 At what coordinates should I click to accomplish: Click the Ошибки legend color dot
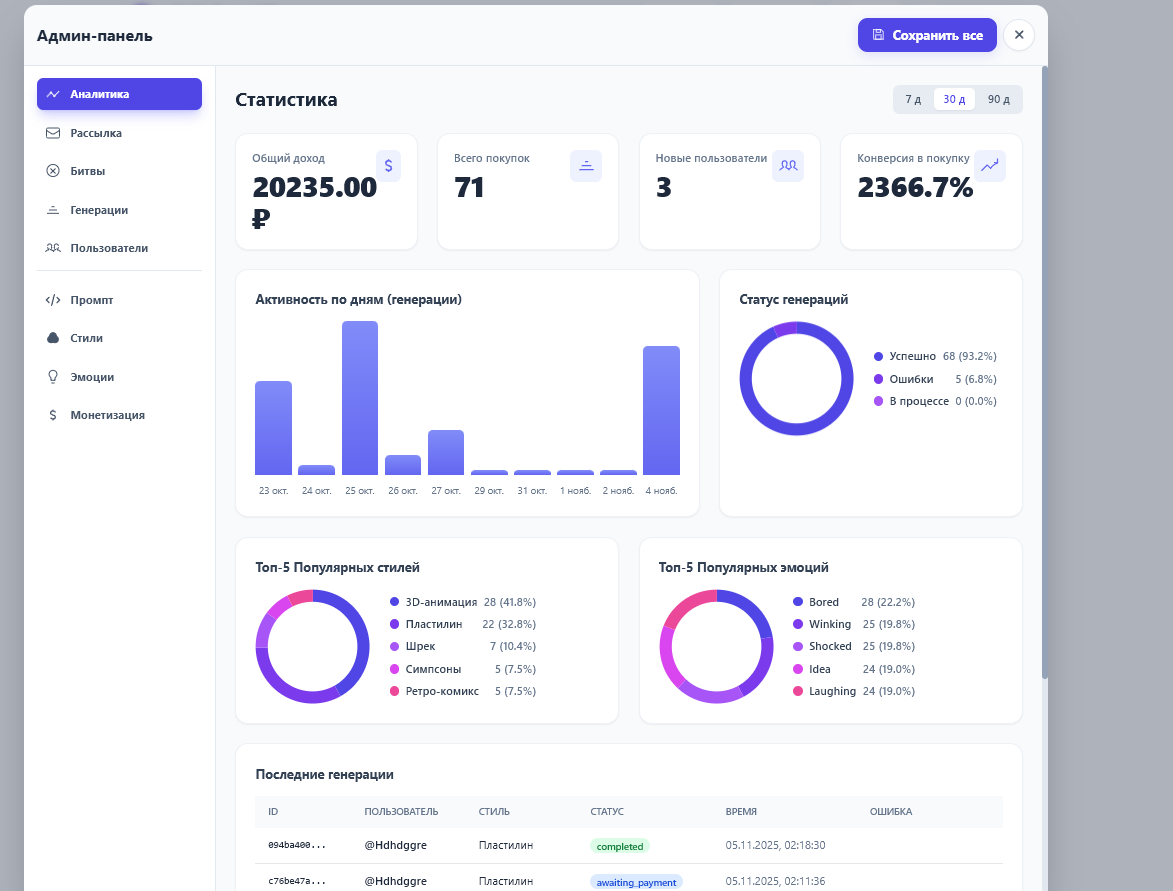pyautogui.click(x=878, y=379)
